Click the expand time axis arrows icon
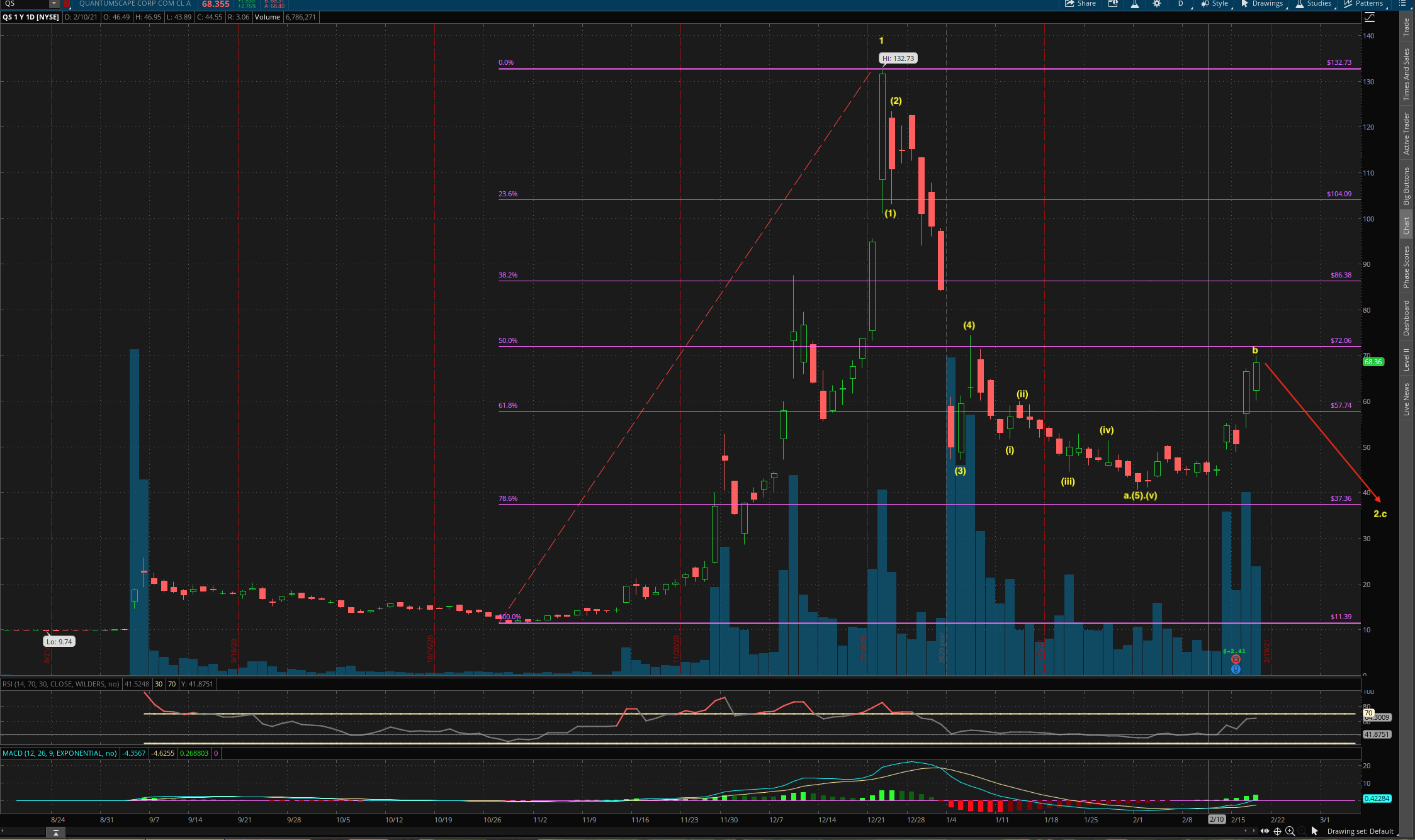The height and width of the screenshot is (840, 1415). point(1265,831)
